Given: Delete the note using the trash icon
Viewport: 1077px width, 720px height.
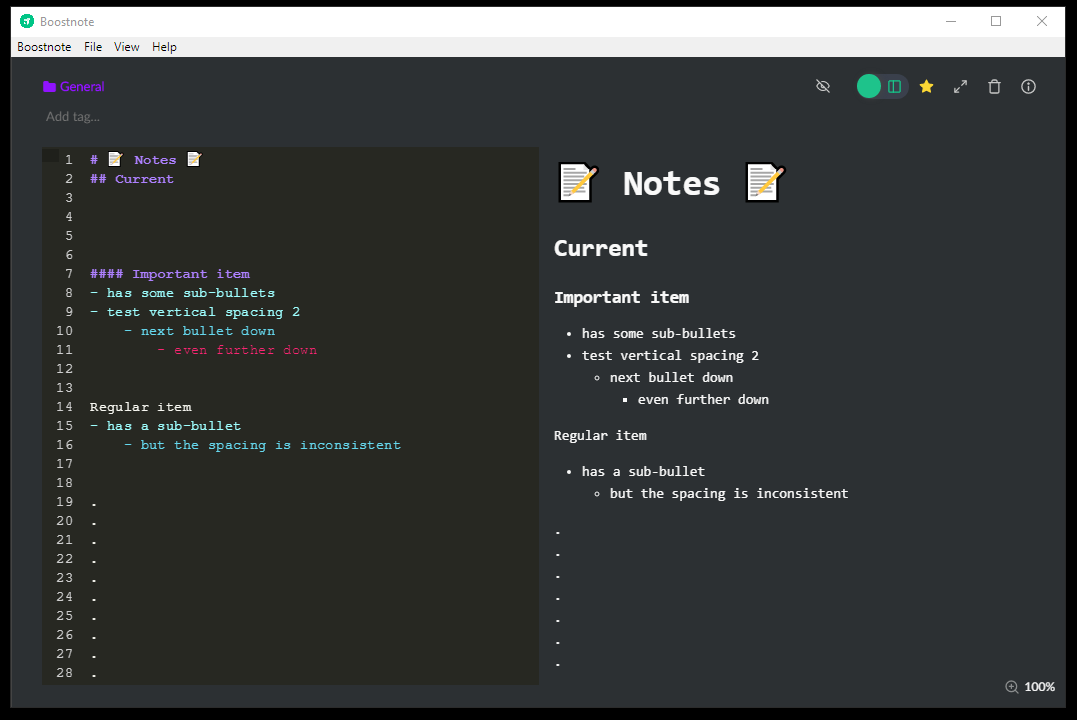Looking at the screenshot, I should [994, 87].
